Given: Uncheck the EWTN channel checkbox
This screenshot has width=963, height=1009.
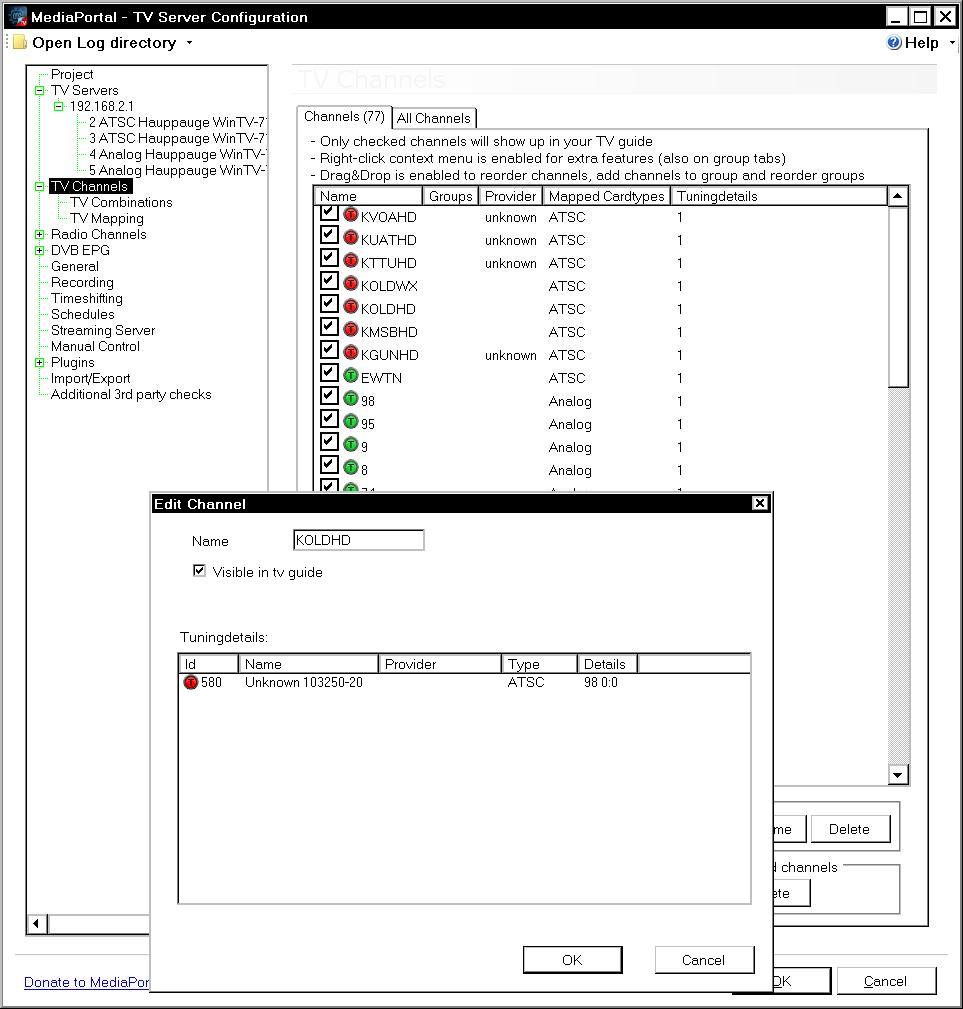Looking at the screenshot, I should click(x=329, y=373).
